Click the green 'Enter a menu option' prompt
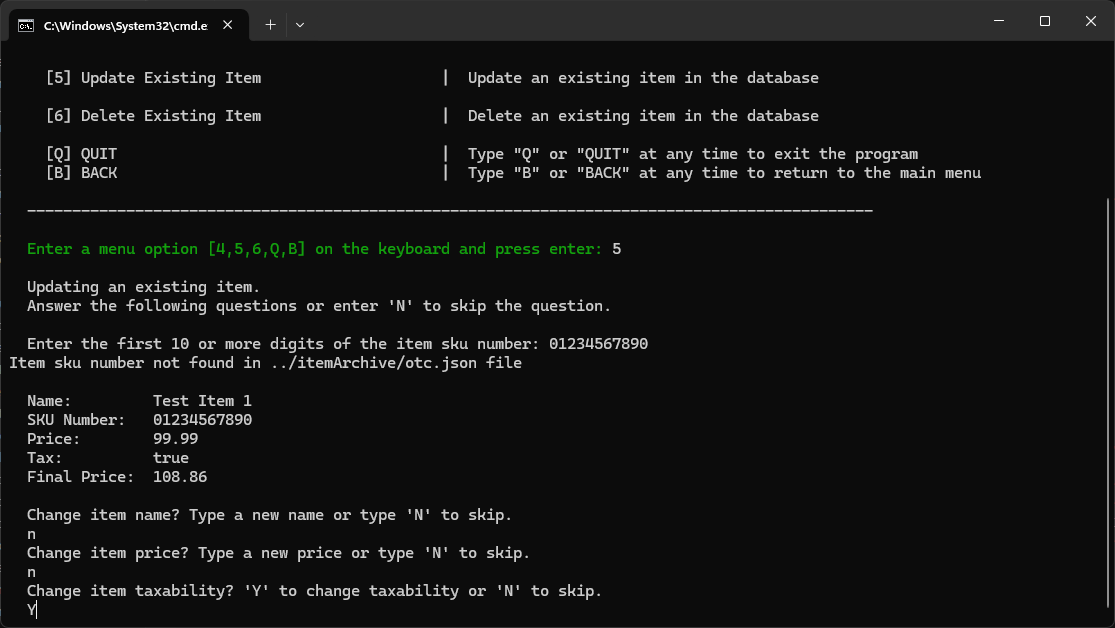The image size is (1115, 628). (x=314, y=249)
